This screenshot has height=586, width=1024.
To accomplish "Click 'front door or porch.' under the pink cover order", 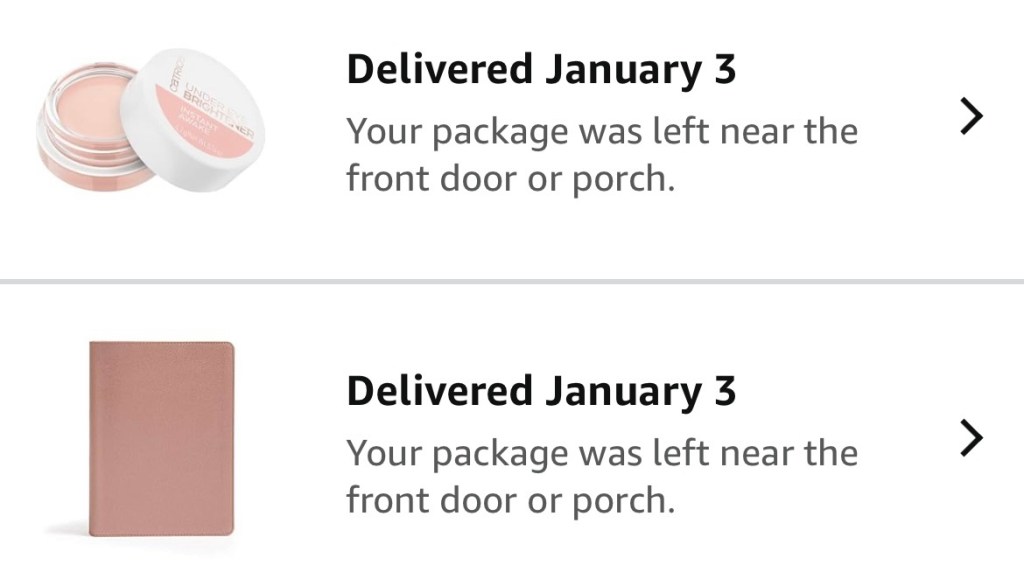I will [x=510, y=499].
